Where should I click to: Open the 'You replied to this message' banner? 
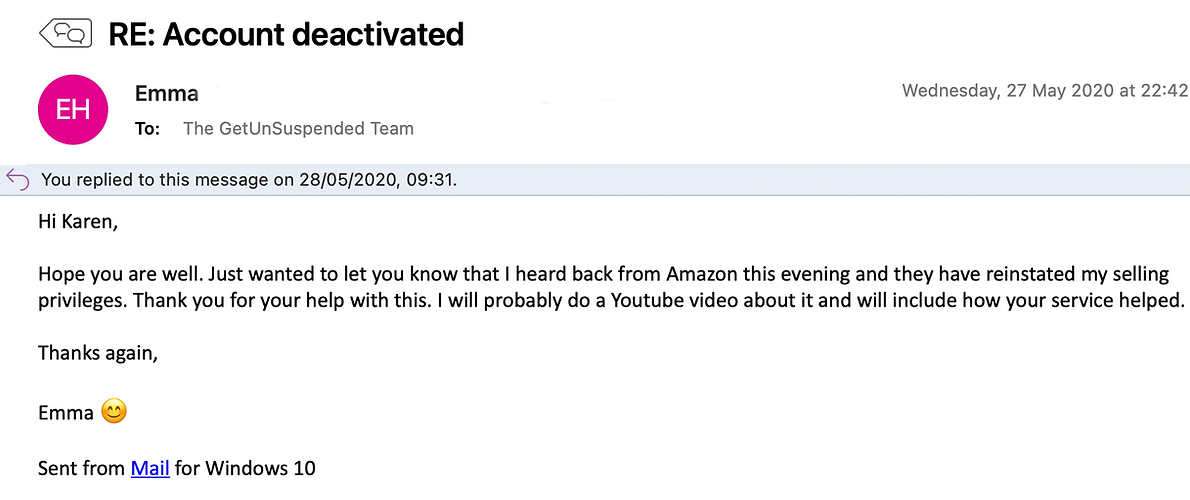point(249,180)
